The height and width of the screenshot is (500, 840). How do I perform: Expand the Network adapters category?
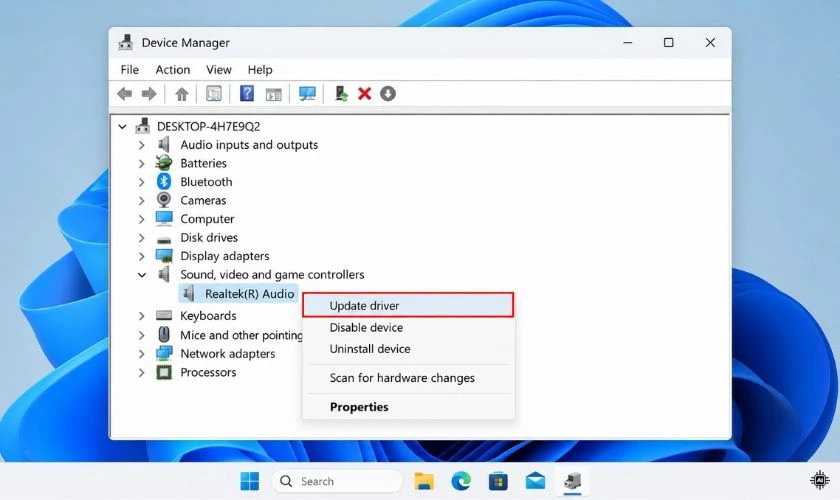[x=141, y=354]
